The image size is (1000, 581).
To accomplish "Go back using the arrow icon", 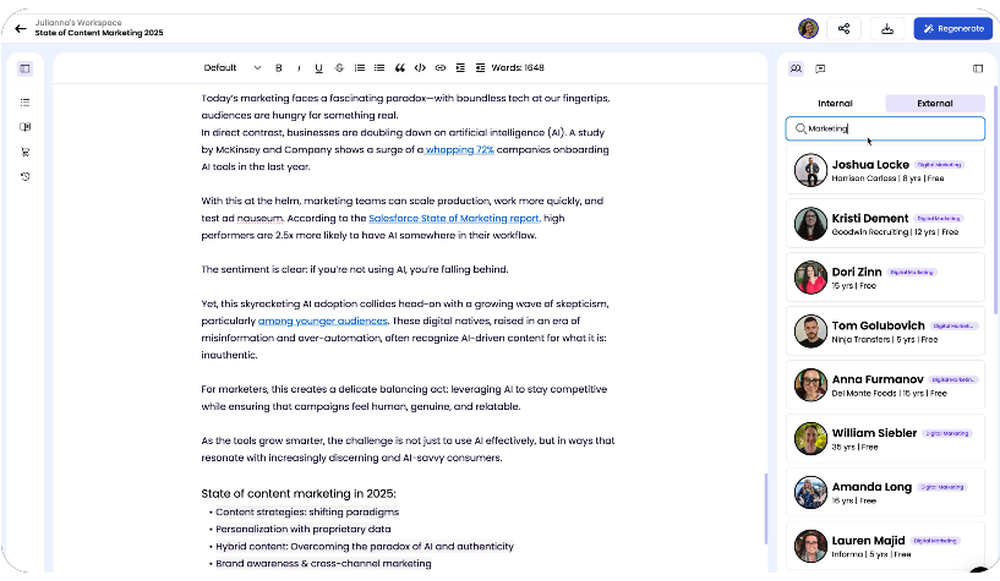I will [x=20, y=29].
